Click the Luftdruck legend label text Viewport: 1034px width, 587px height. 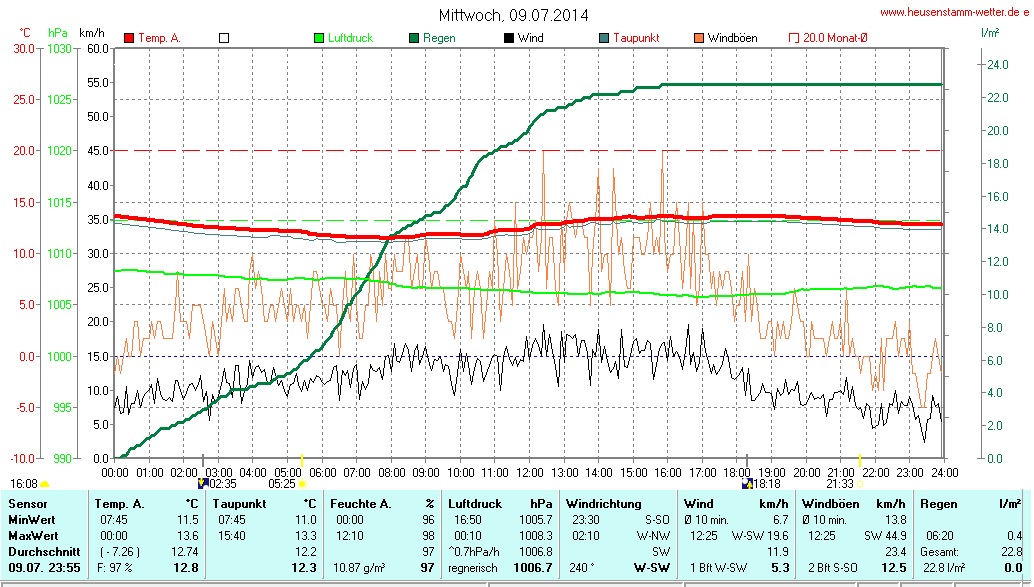coord(350,38)
